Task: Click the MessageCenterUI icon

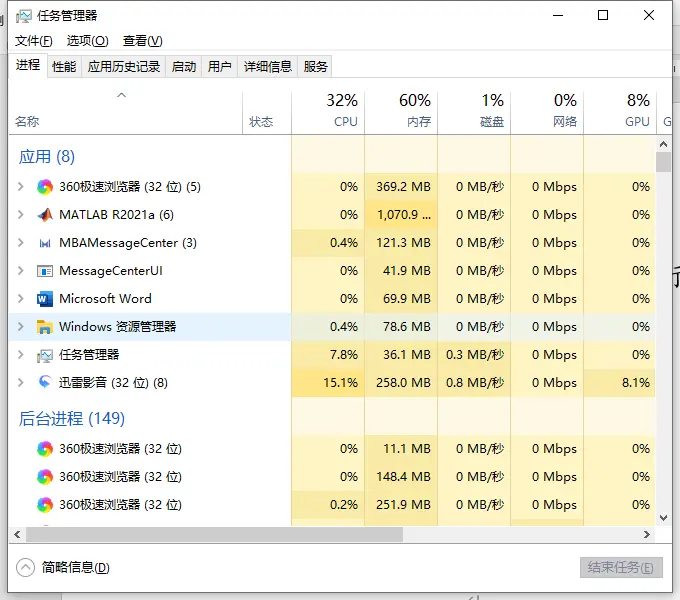Action: tap(45, 271)
